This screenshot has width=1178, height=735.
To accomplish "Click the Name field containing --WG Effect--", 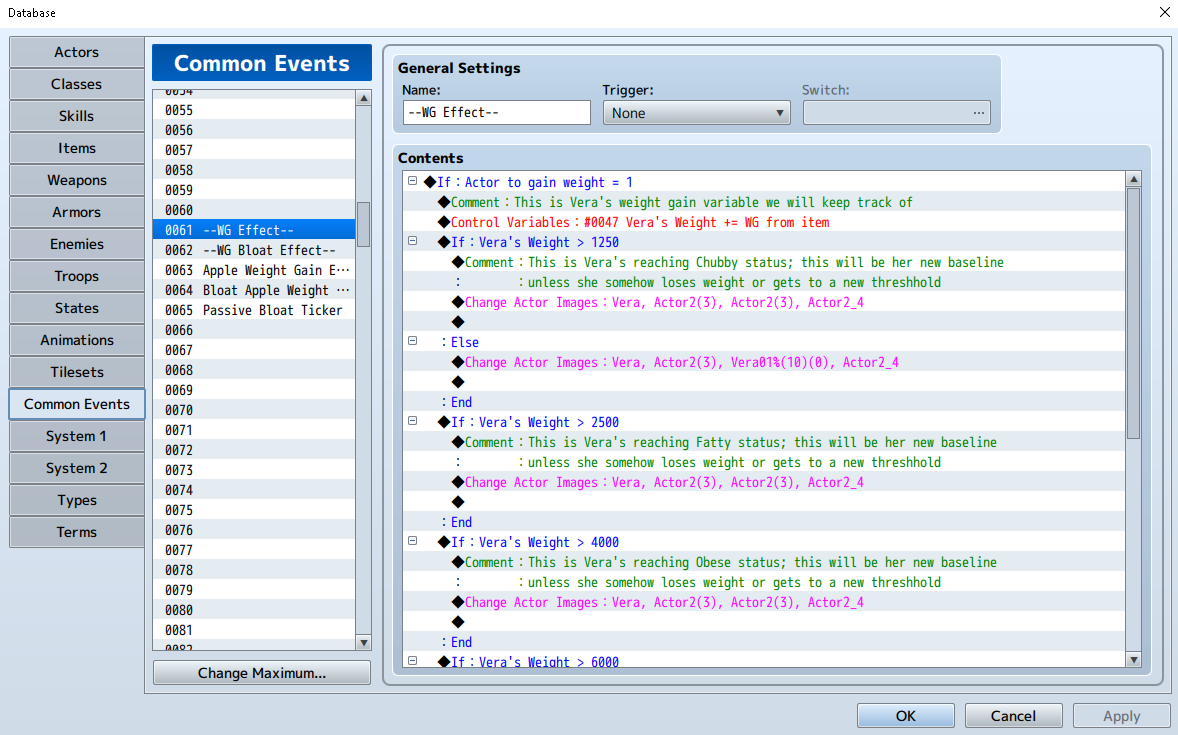I will click(497, 113).
